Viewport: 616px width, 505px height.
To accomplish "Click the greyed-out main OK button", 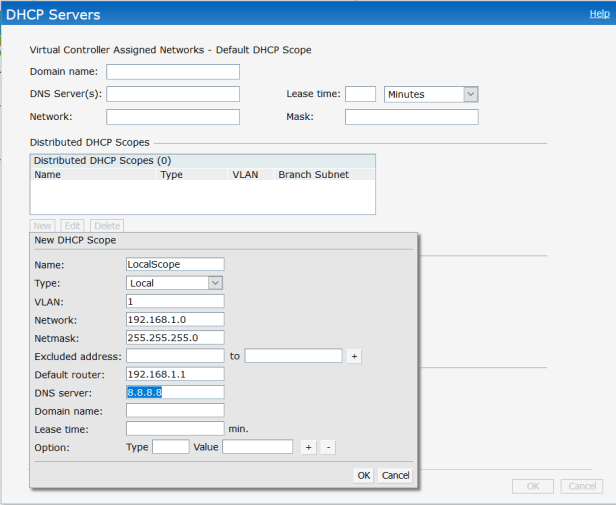I will 533,487.
